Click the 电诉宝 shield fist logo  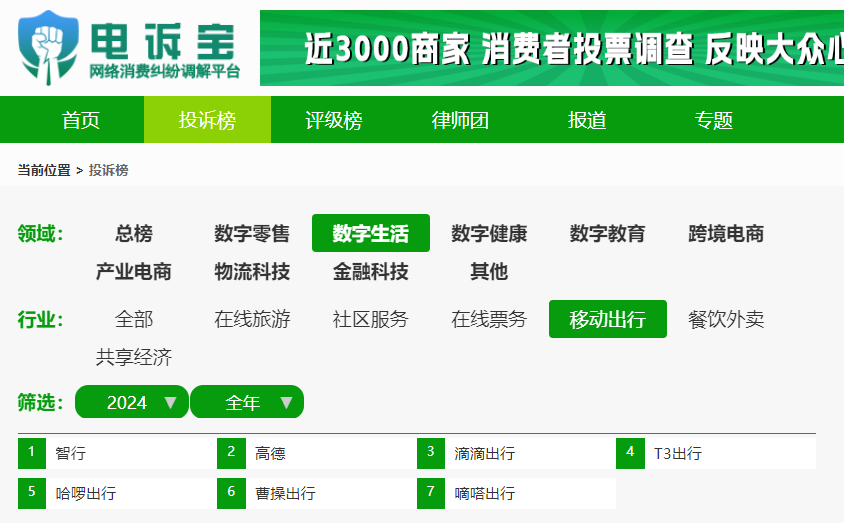tap(48, 47)
